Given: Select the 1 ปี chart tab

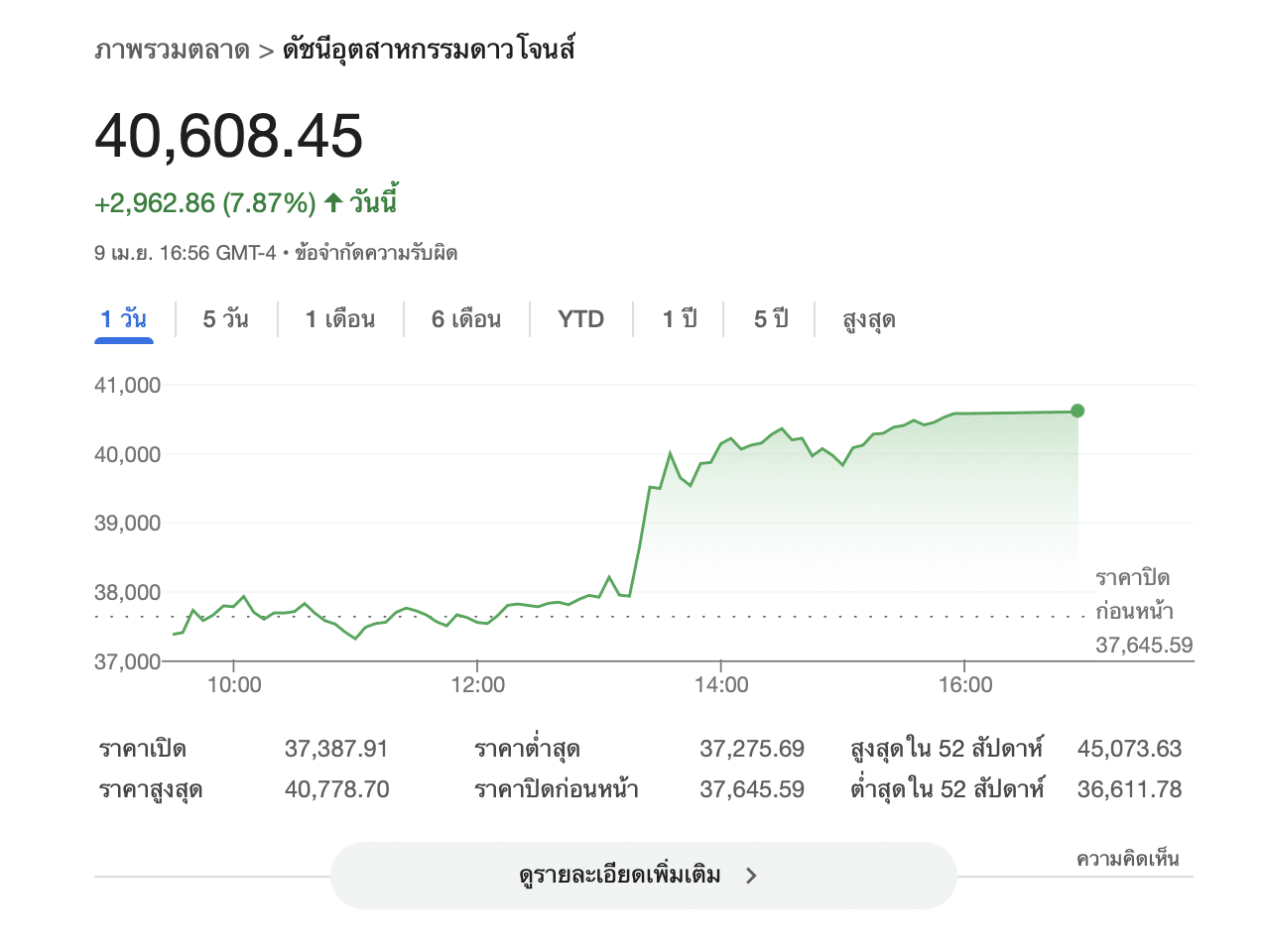Looking at the screenshot, I should 678,318.
